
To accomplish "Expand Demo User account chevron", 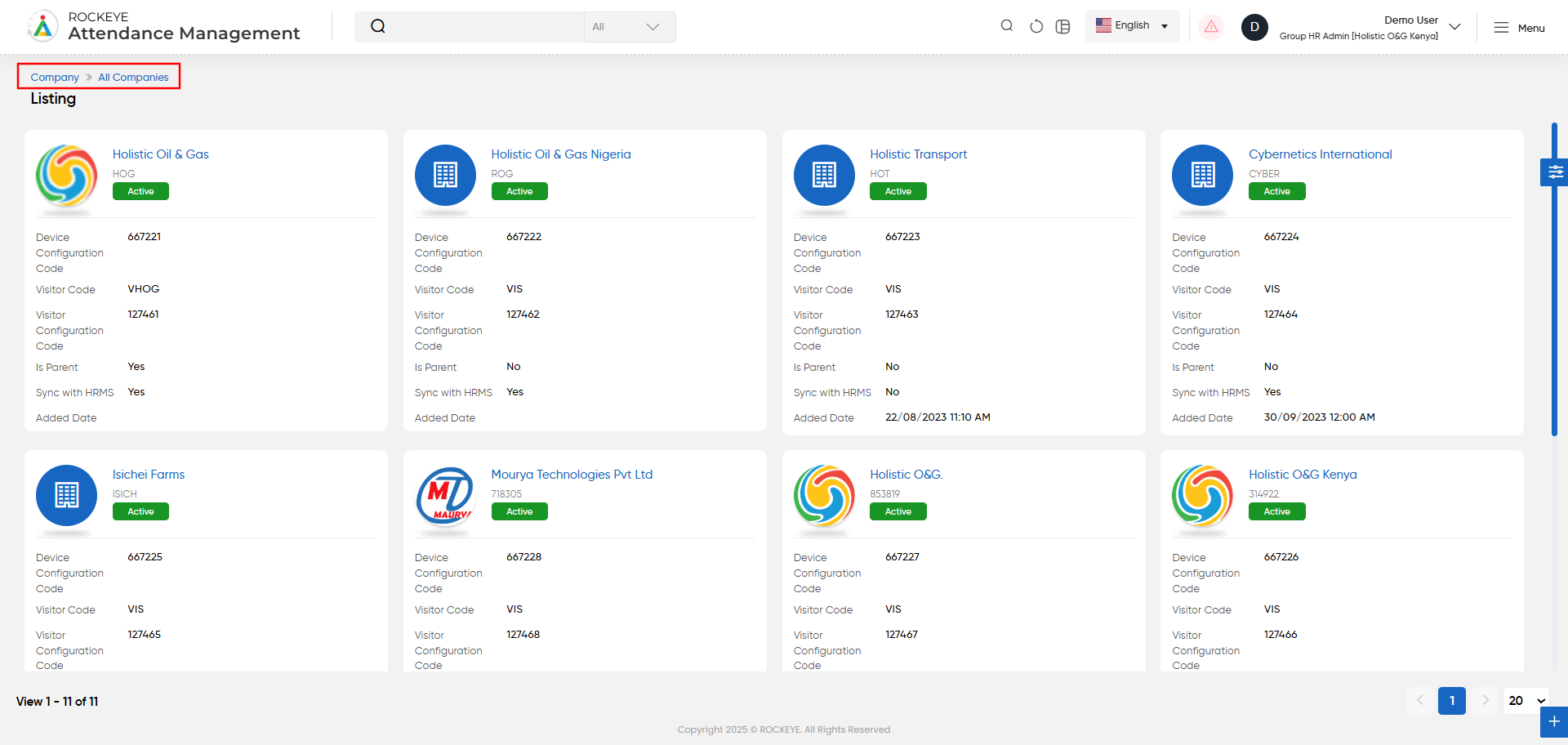I will click(1454, 27).
